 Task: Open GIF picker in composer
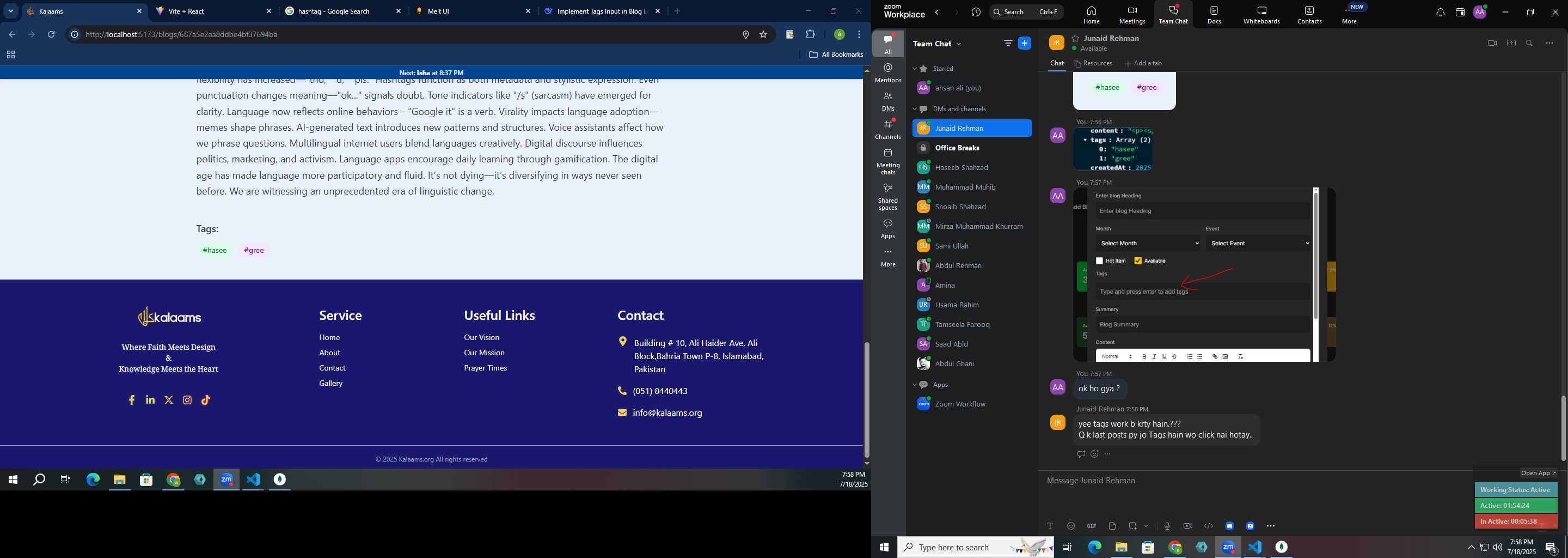click(1092, 526)
